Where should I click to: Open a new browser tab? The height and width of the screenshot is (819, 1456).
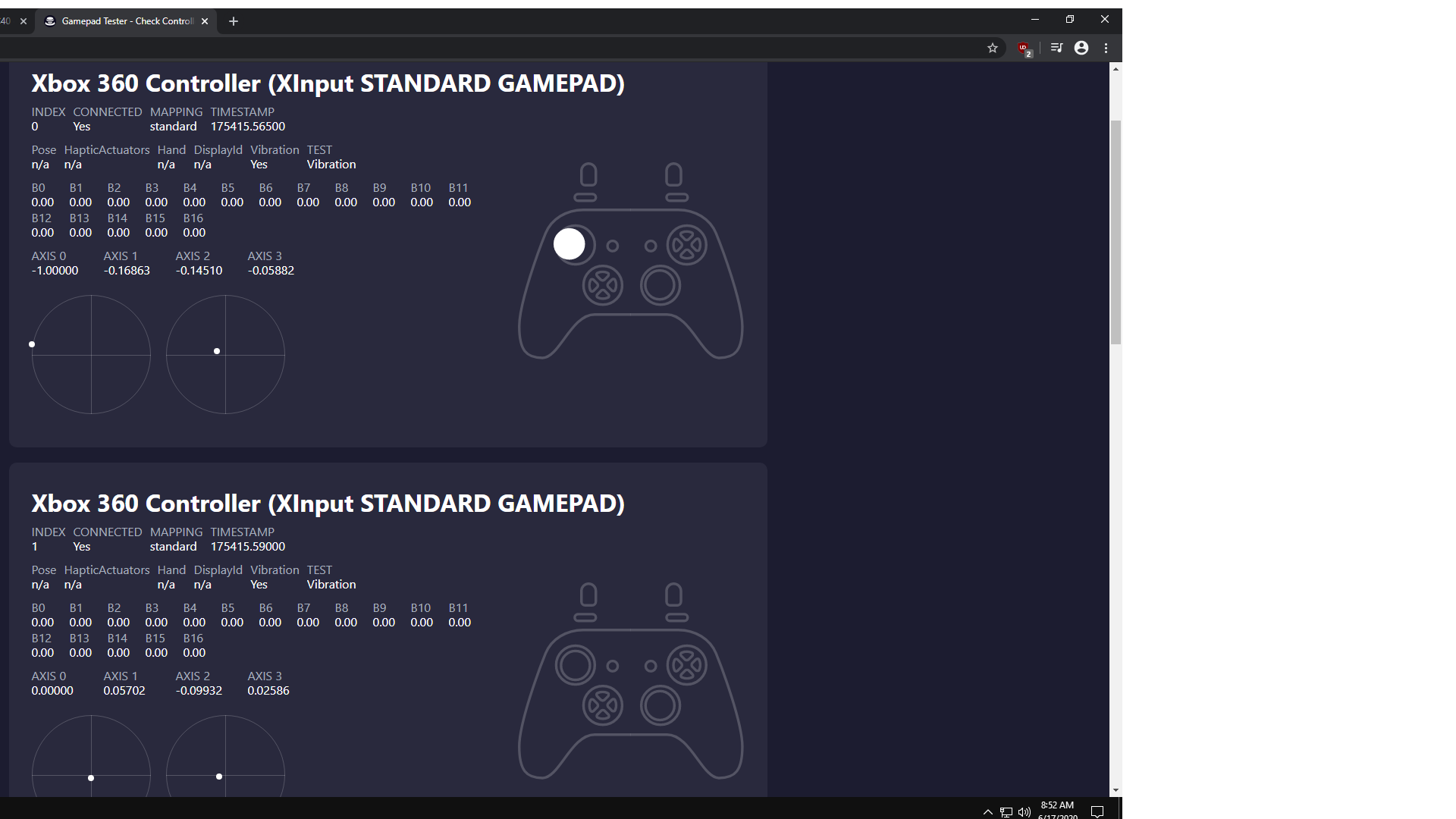tap(234, 21)
